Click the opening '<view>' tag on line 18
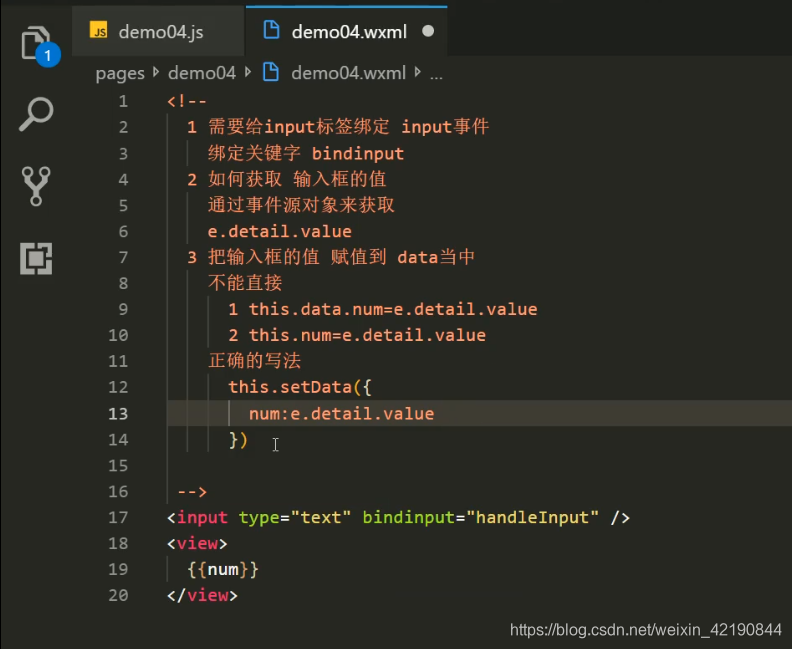Screen dimensions: 792x649 pos(197,544)
